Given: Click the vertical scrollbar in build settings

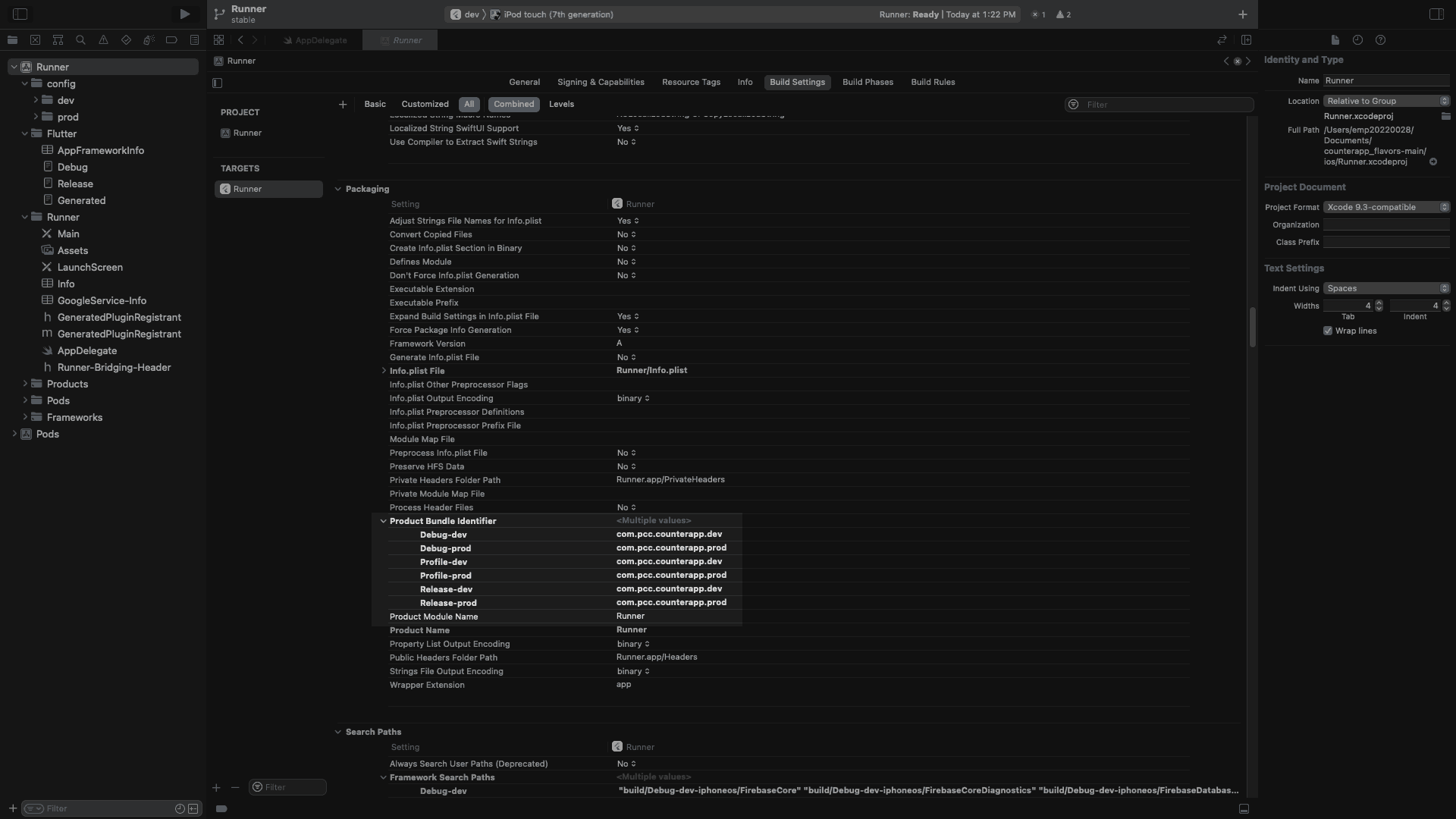Looking at the screenshot, I should tap(1252, 326).
